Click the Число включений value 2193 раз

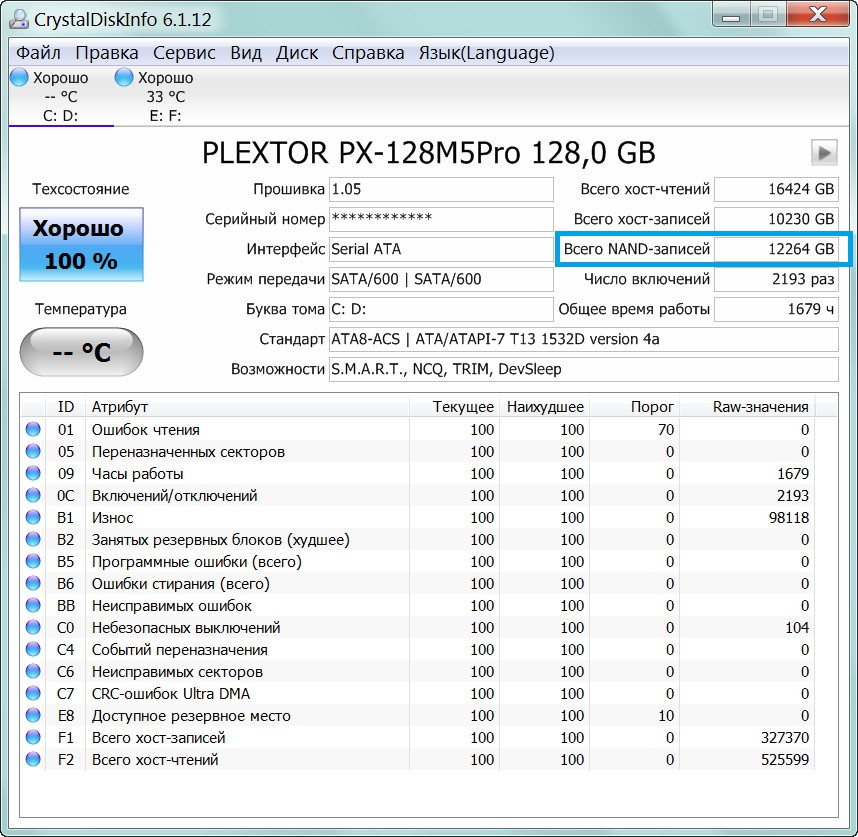[776, 280]
